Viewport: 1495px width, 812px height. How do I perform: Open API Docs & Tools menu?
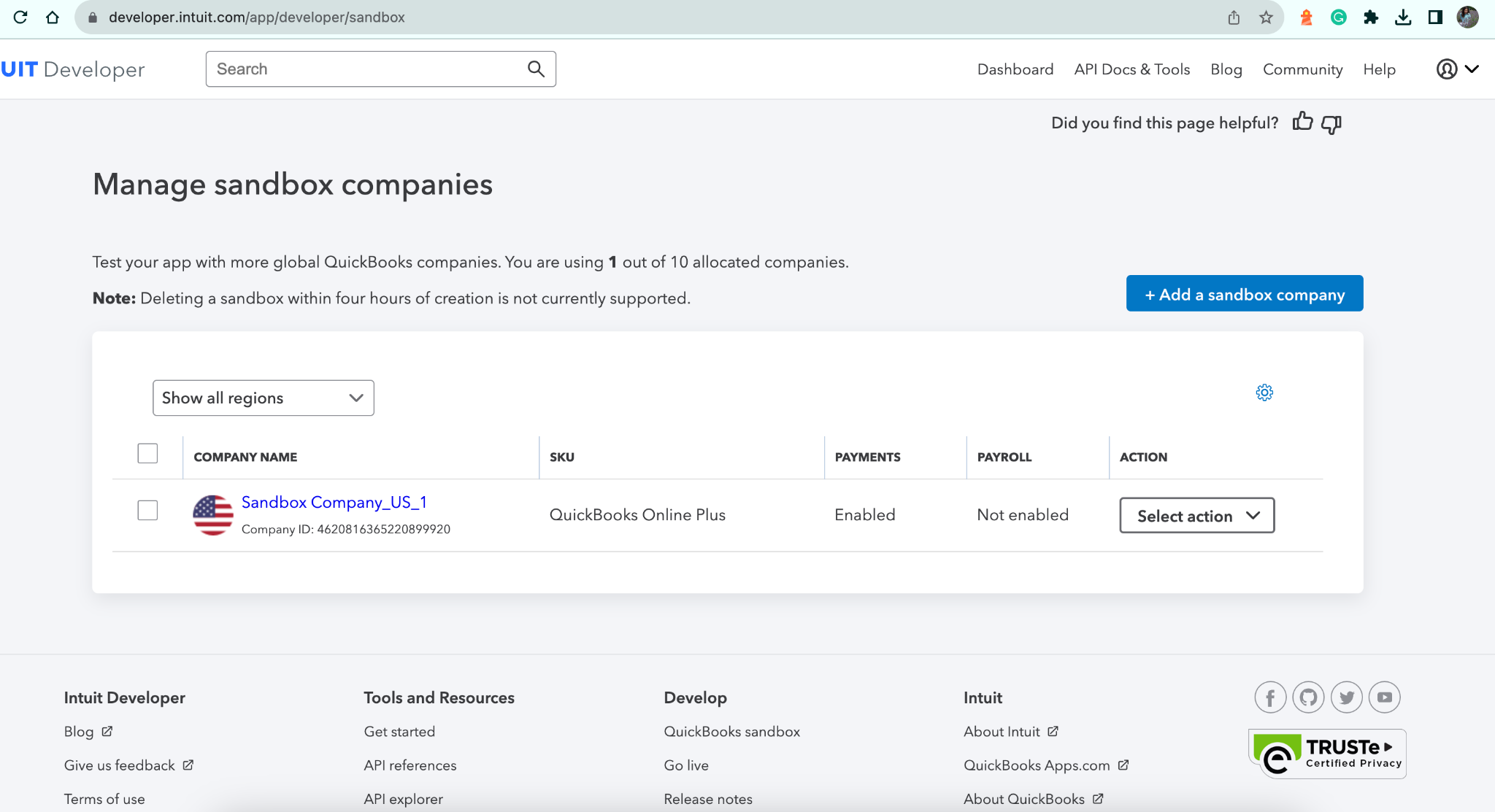[x=1132, y=69]
